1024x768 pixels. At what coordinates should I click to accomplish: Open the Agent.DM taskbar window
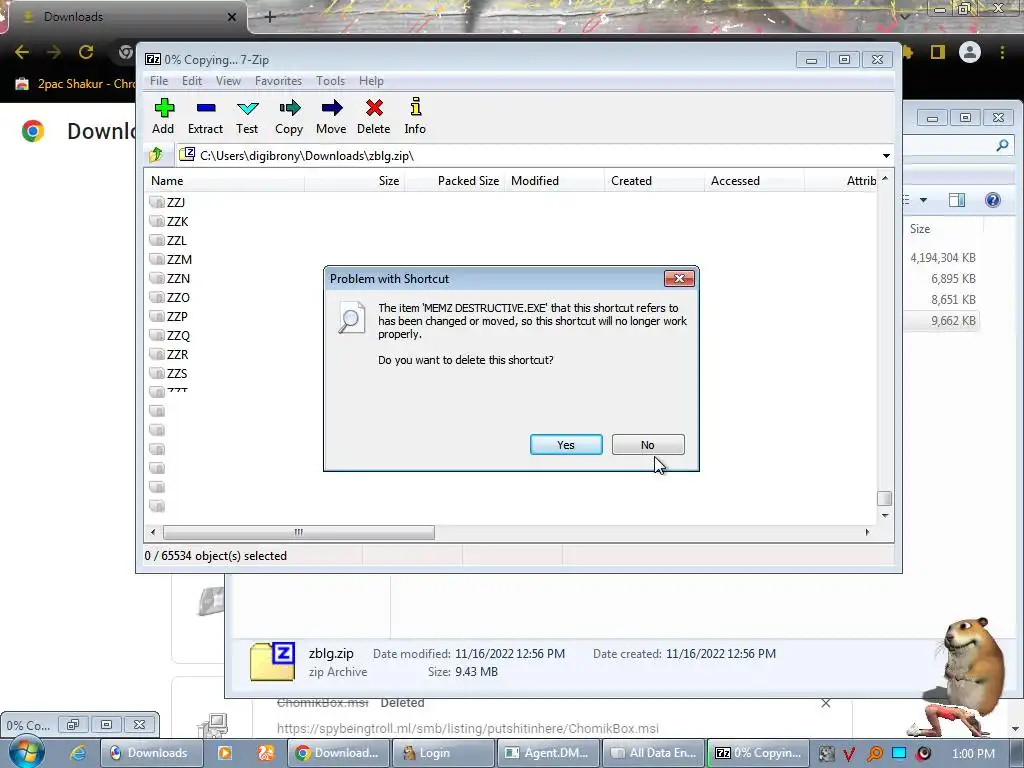pos(549,753)
